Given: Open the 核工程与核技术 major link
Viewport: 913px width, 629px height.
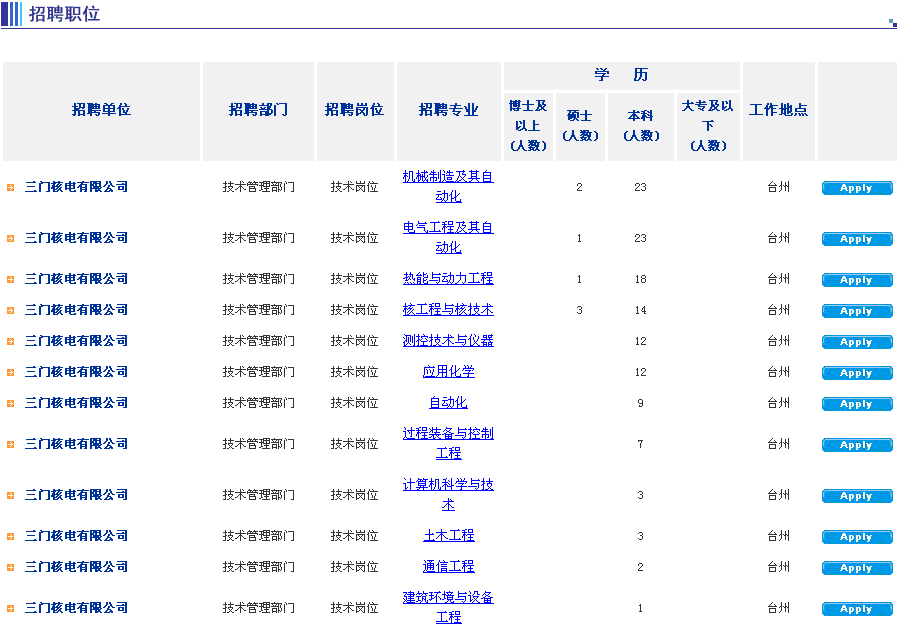Looking at the screenshot, I should 448,310.
